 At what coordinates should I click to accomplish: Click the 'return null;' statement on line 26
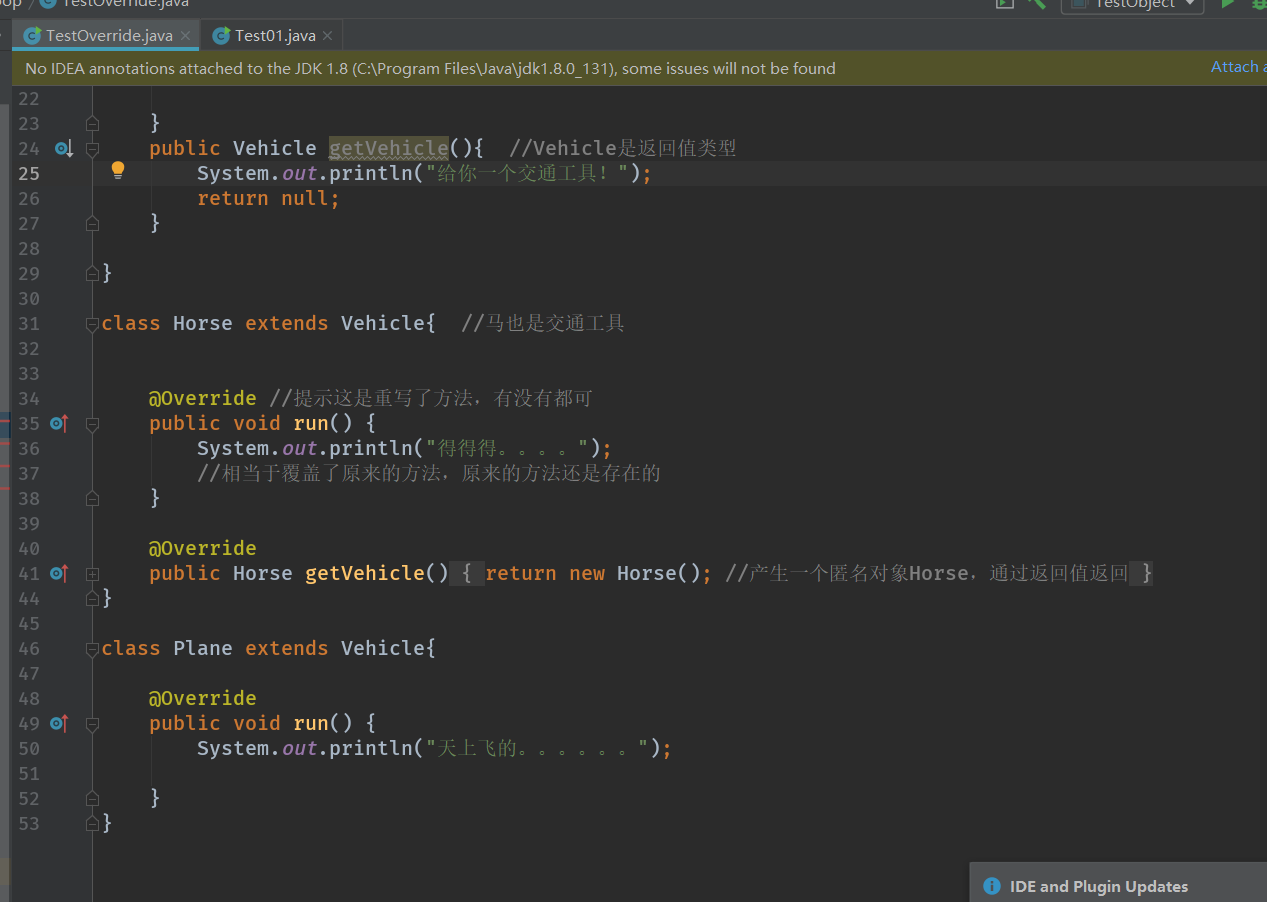(269, 199)
